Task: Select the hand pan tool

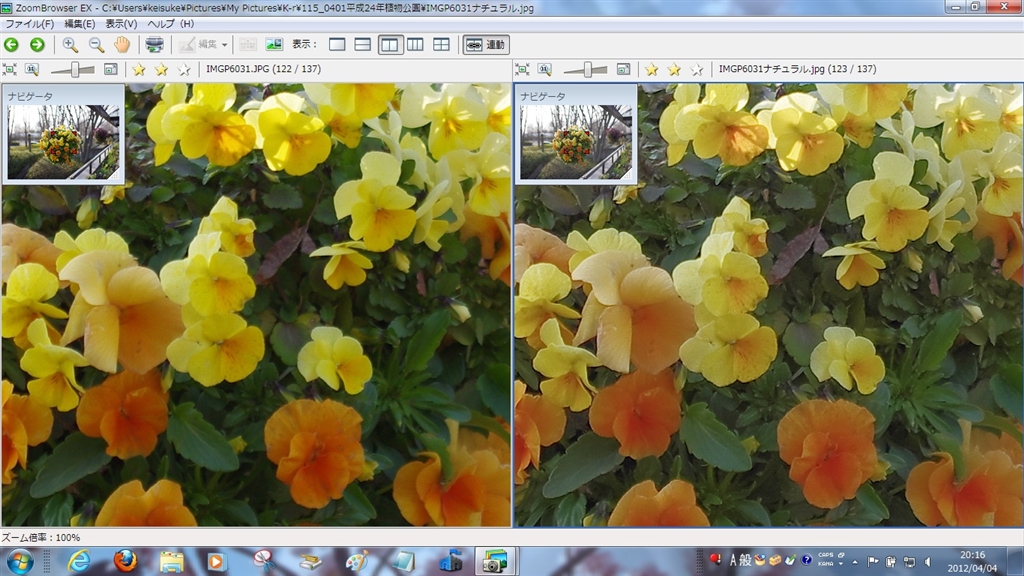Action: [122, 44]
